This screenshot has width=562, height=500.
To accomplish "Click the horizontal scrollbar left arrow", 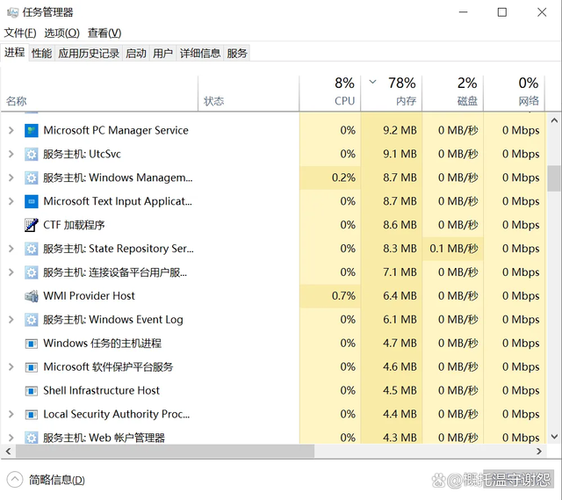I will point(8,451).
